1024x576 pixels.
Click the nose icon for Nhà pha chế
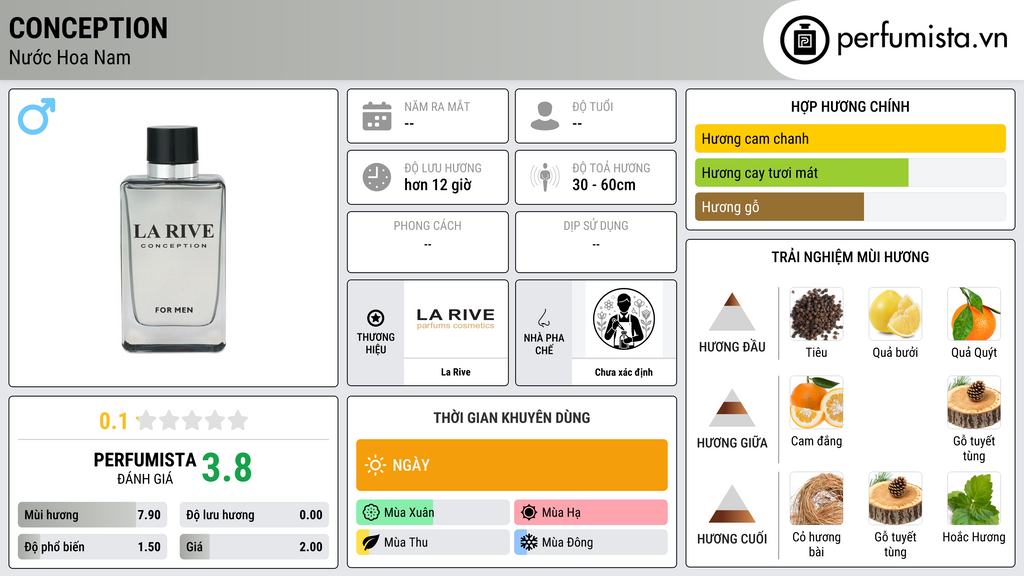[543, 318]
